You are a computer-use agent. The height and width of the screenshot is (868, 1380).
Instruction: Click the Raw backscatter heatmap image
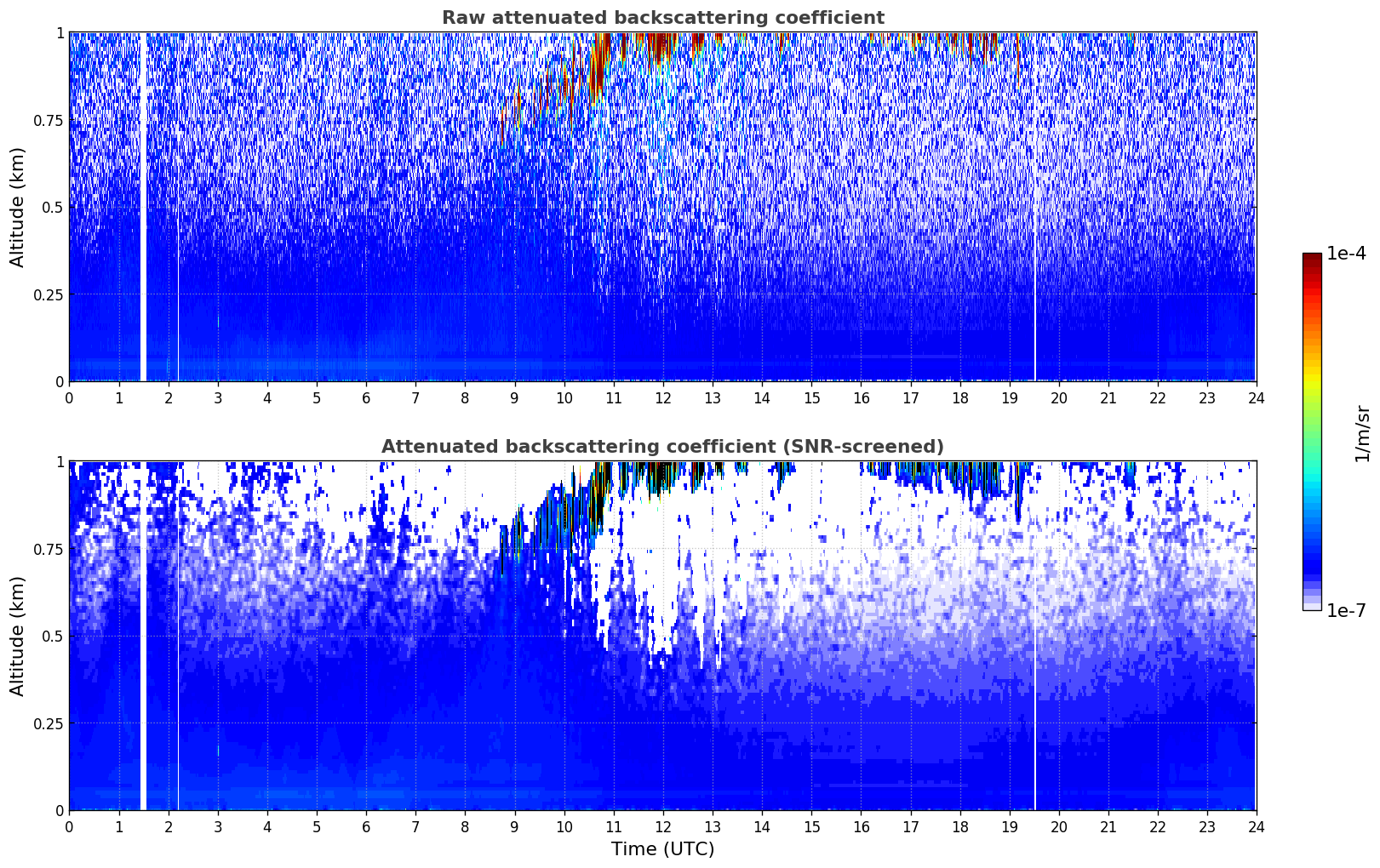coord(662,207)
